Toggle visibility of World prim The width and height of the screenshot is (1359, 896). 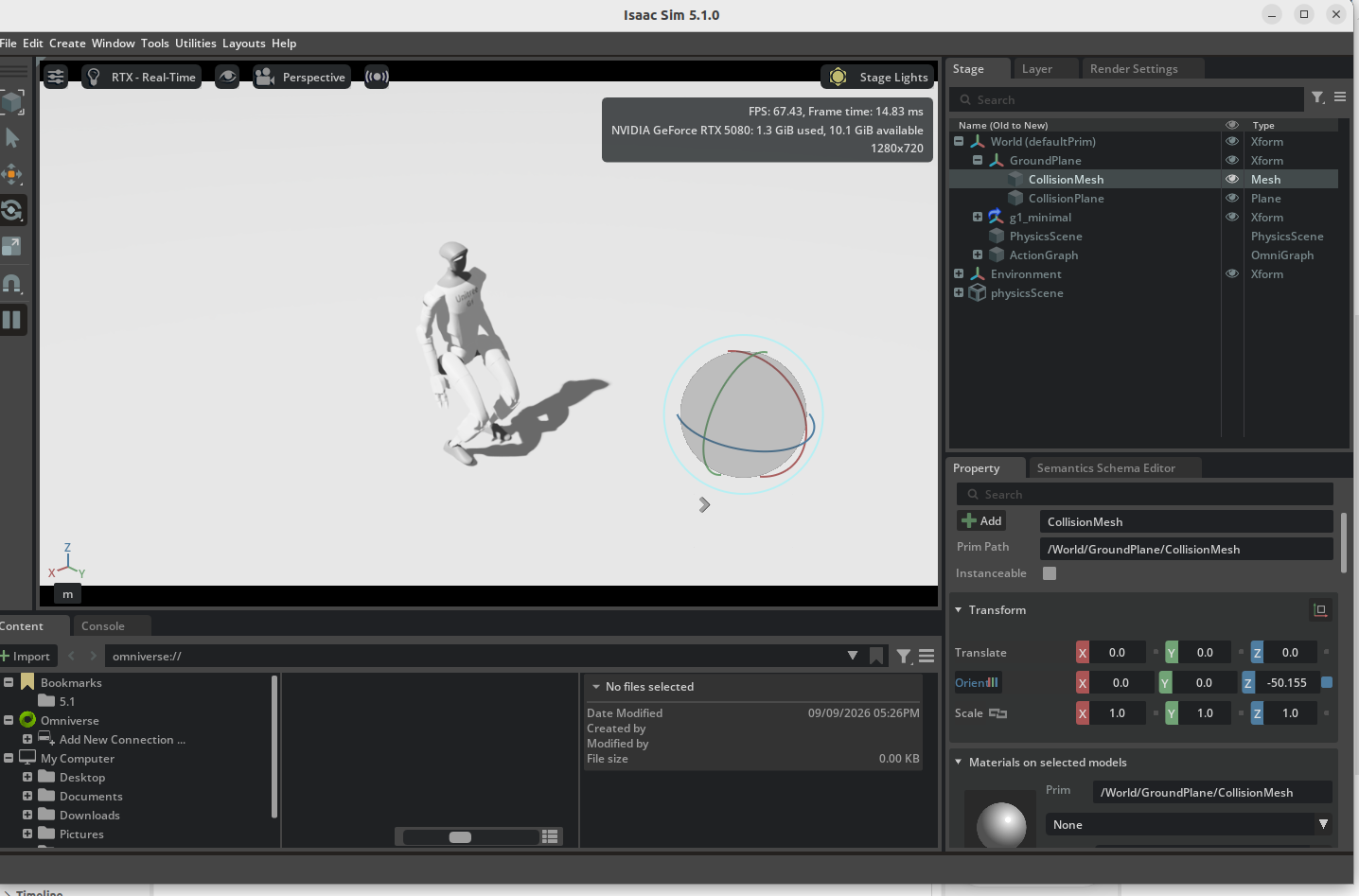point(1232,141)
